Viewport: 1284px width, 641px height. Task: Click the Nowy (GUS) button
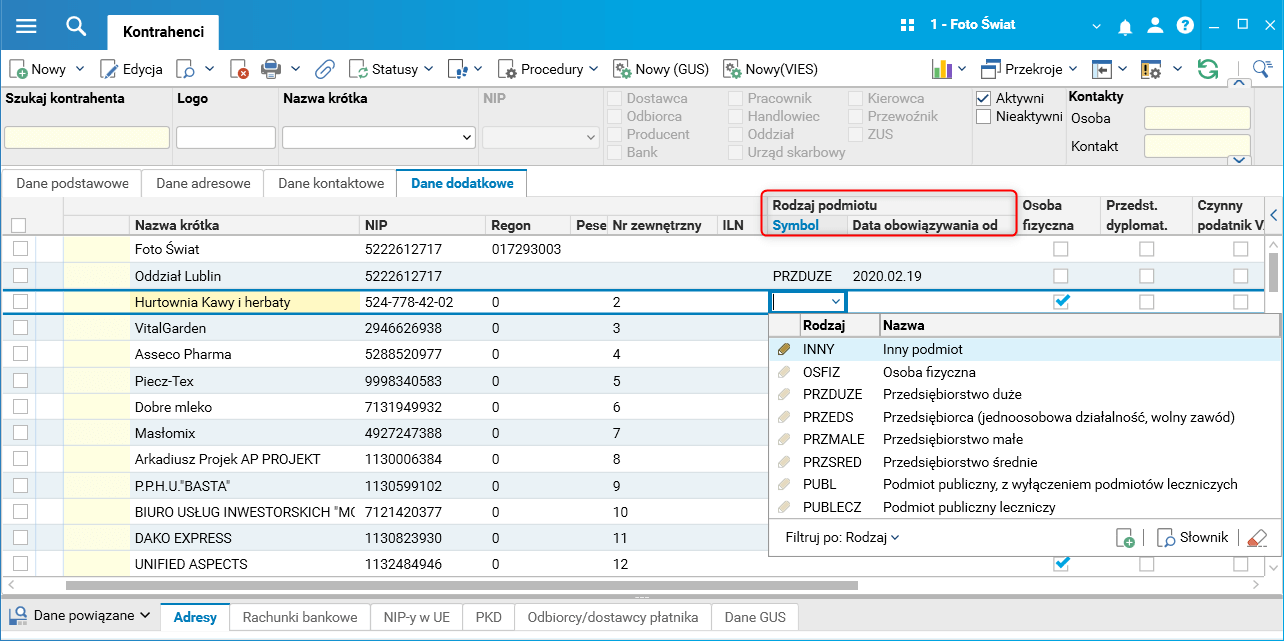click(661, 69)
